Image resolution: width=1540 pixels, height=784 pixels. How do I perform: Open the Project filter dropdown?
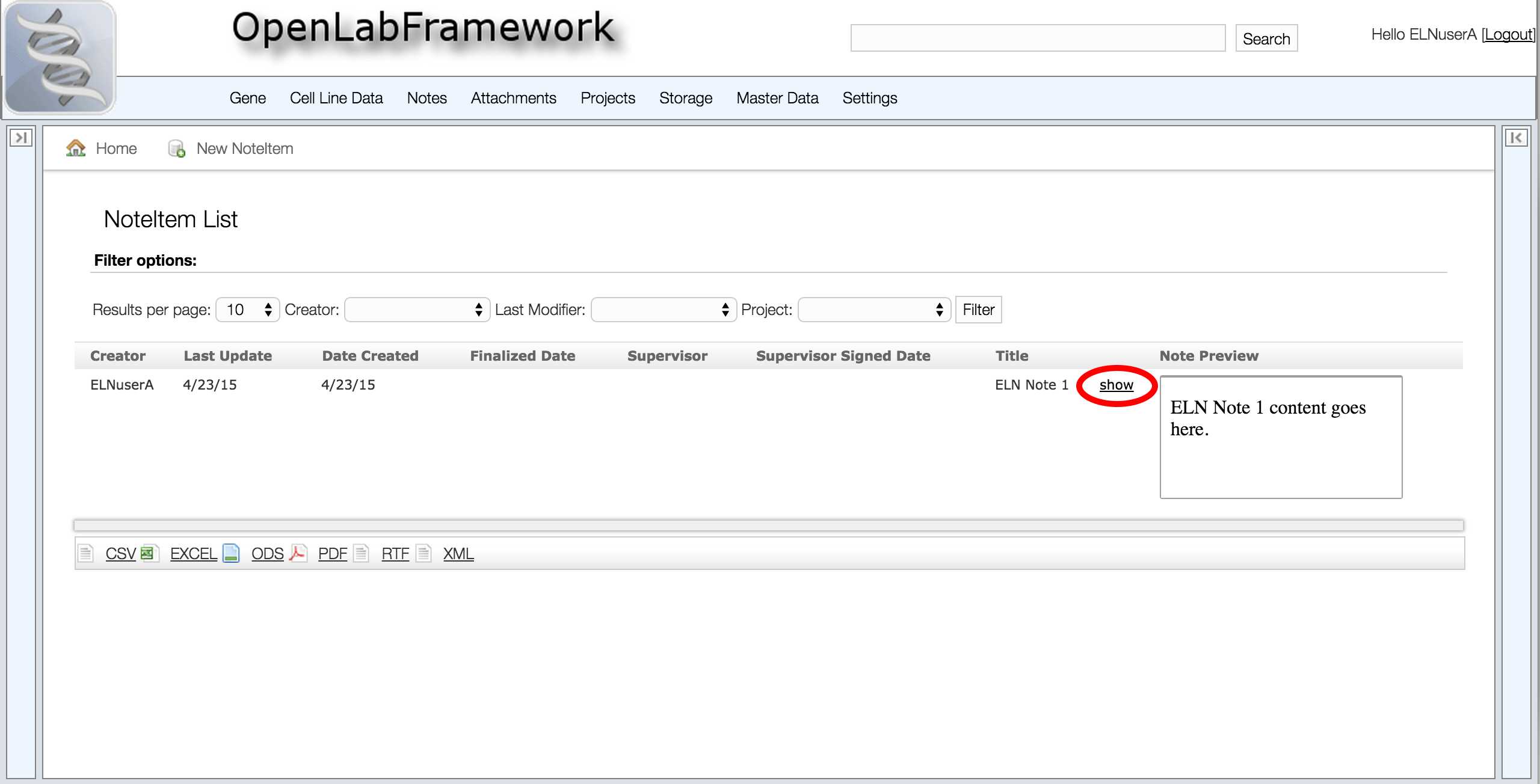coord(874,310)
